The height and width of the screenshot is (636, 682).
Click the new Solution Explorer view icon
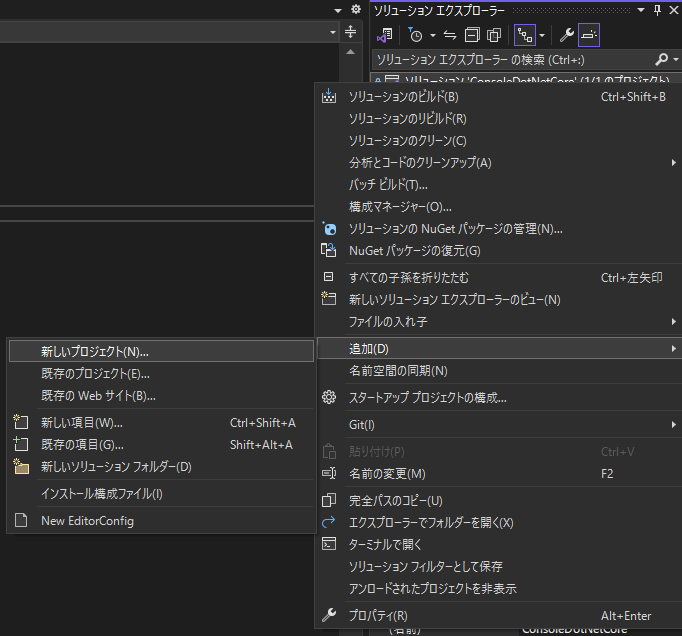(329, 298)
